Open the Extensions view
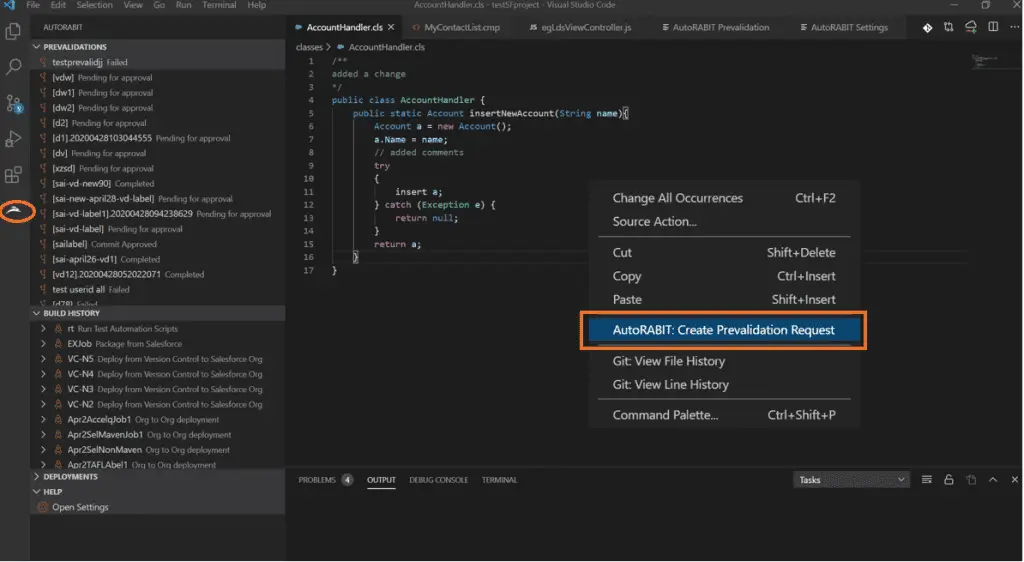The image size is (1024, 562). click(x=13, y=175)
